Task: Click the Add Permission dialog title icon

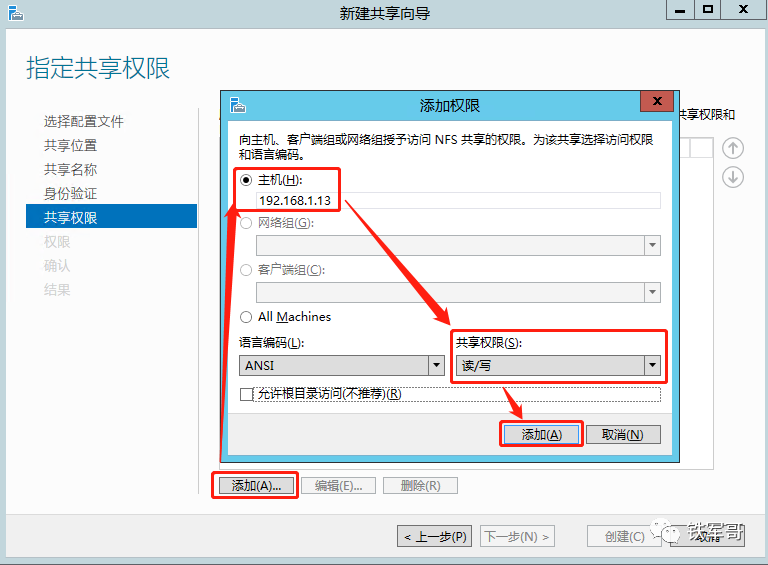Action: [237, 104]
